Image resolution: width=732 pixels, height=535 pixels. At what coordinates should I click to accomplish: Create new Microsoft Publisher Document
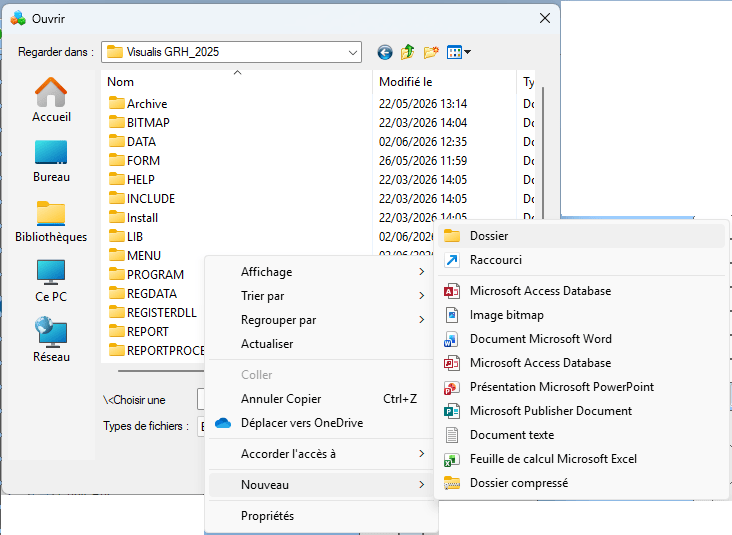582,411
